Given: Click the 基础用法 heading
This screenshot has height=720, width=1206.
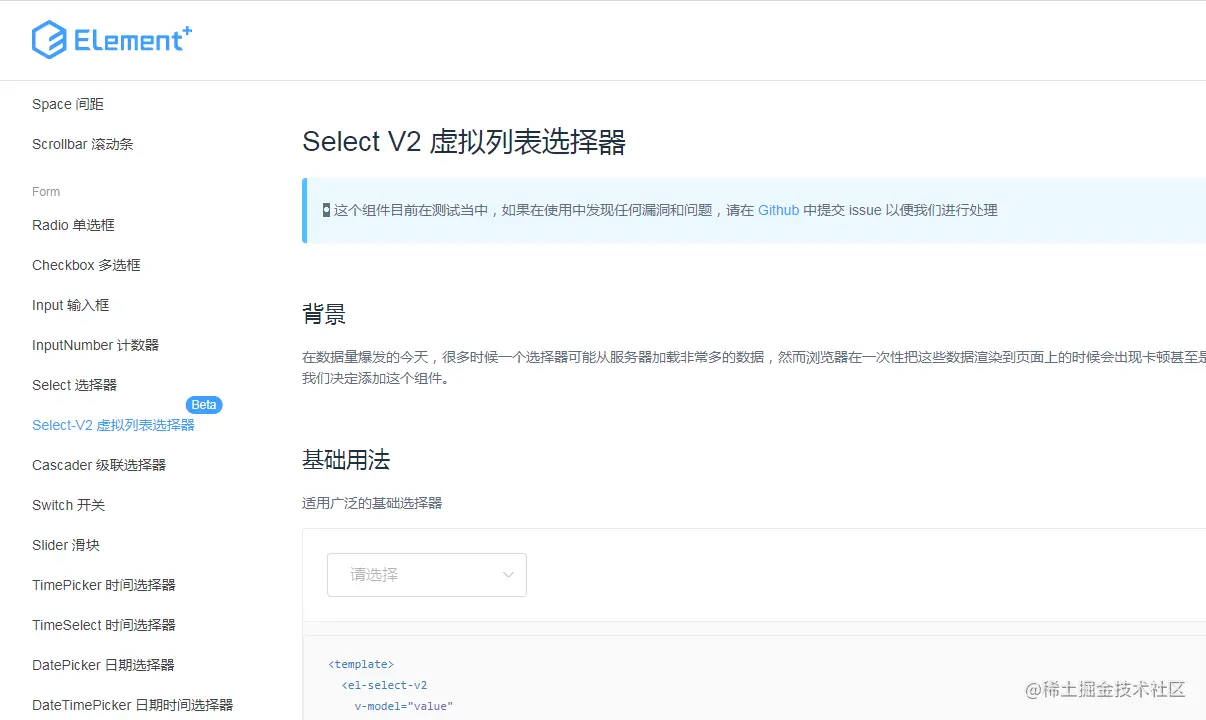Looking at the screenshot, I should click(x=346, y=460).
